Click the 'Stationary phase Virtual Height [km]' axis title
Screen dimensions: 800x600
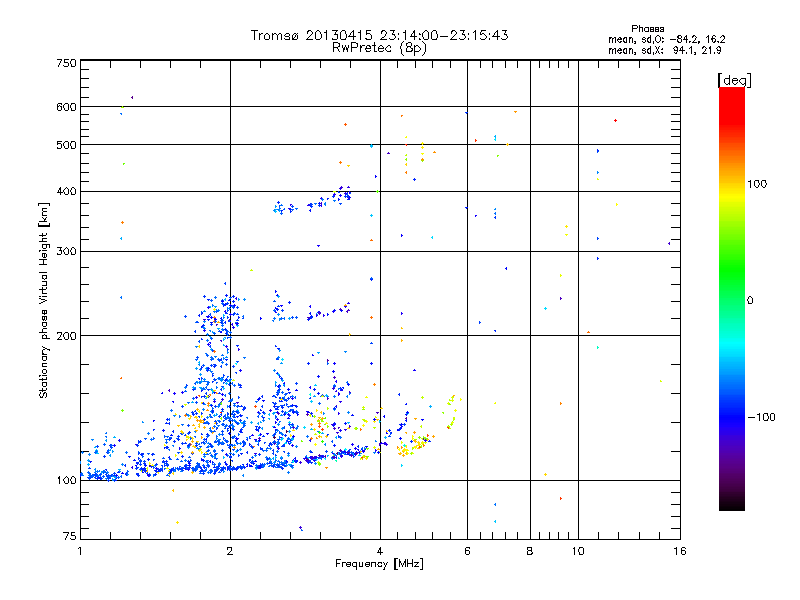pyautogui.click(x=44, y=300)
